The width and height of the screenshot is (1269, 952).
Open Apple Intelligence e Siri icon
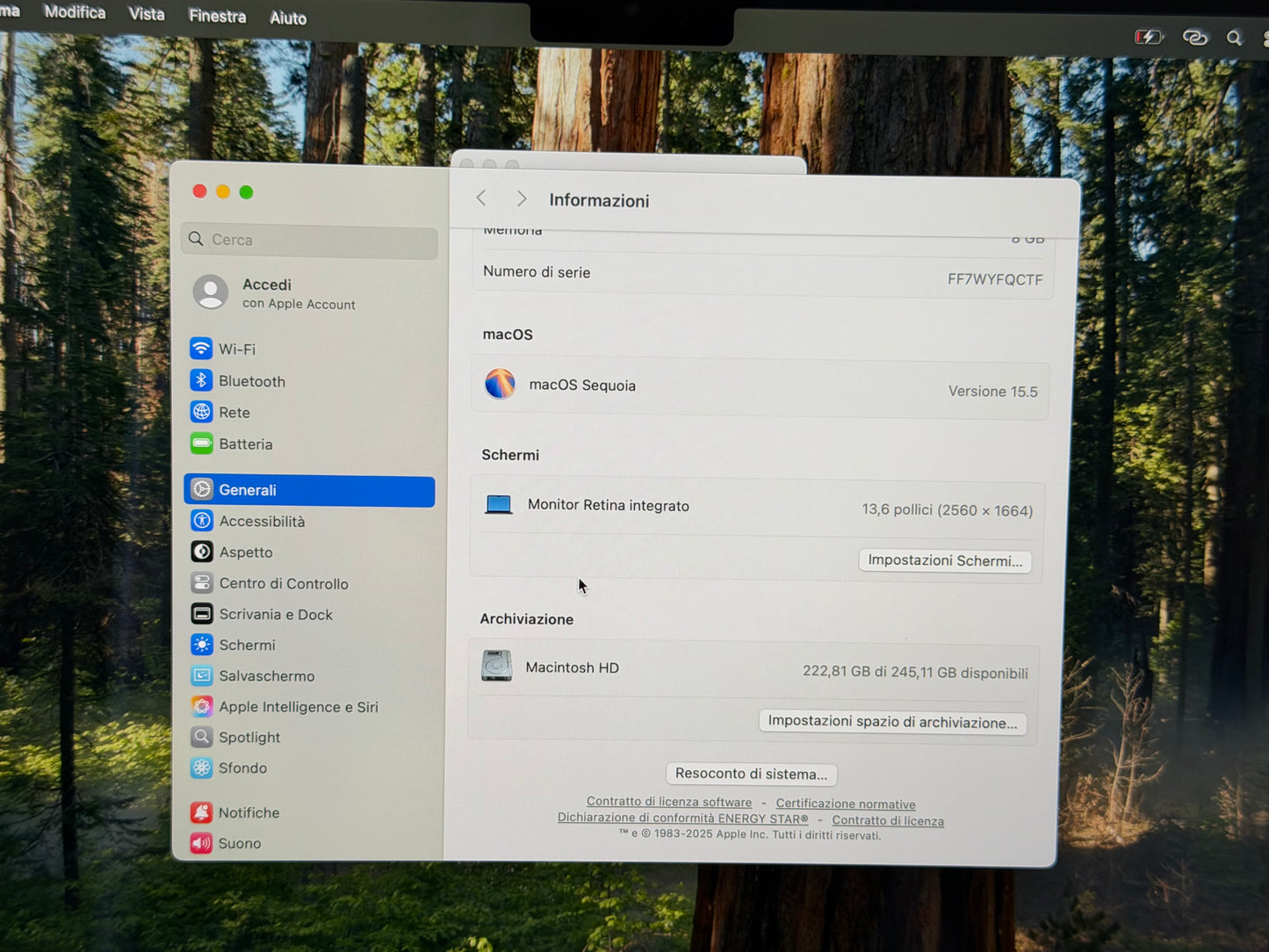click(x=201, y=706)
